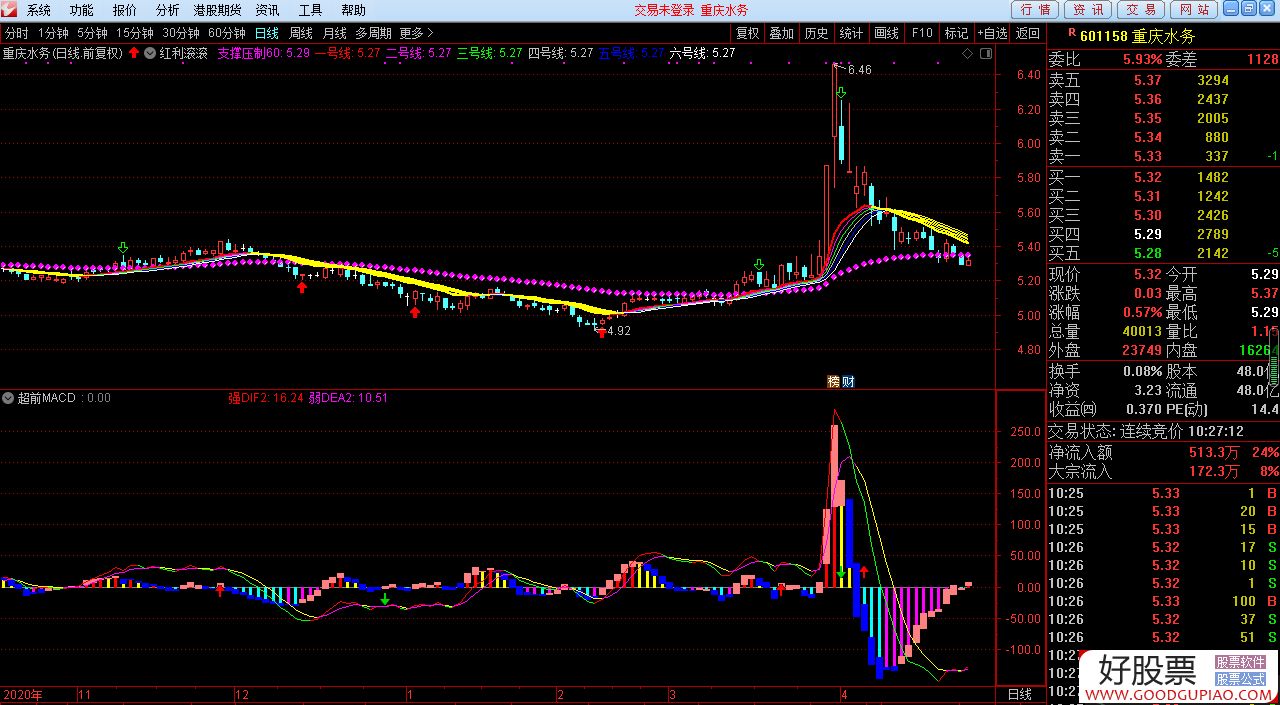This screenshot has height=705, width=1280.
Task: Click the 买一 row price 5.32
Action: click(x=1148, y=177)
